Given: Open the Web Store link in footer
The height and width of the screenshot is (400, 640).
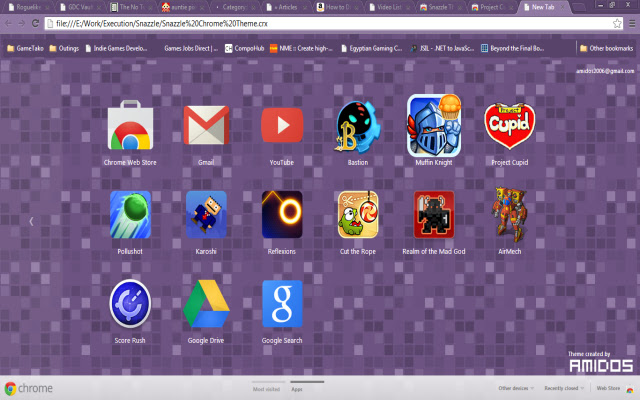Looking at the screenshot, I should [608, 388].
